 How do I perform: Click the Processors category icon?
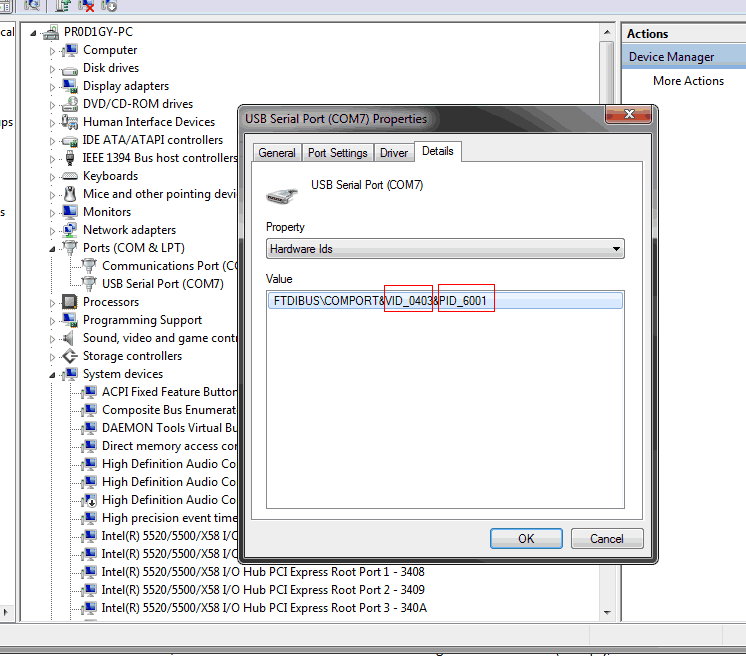69,302
